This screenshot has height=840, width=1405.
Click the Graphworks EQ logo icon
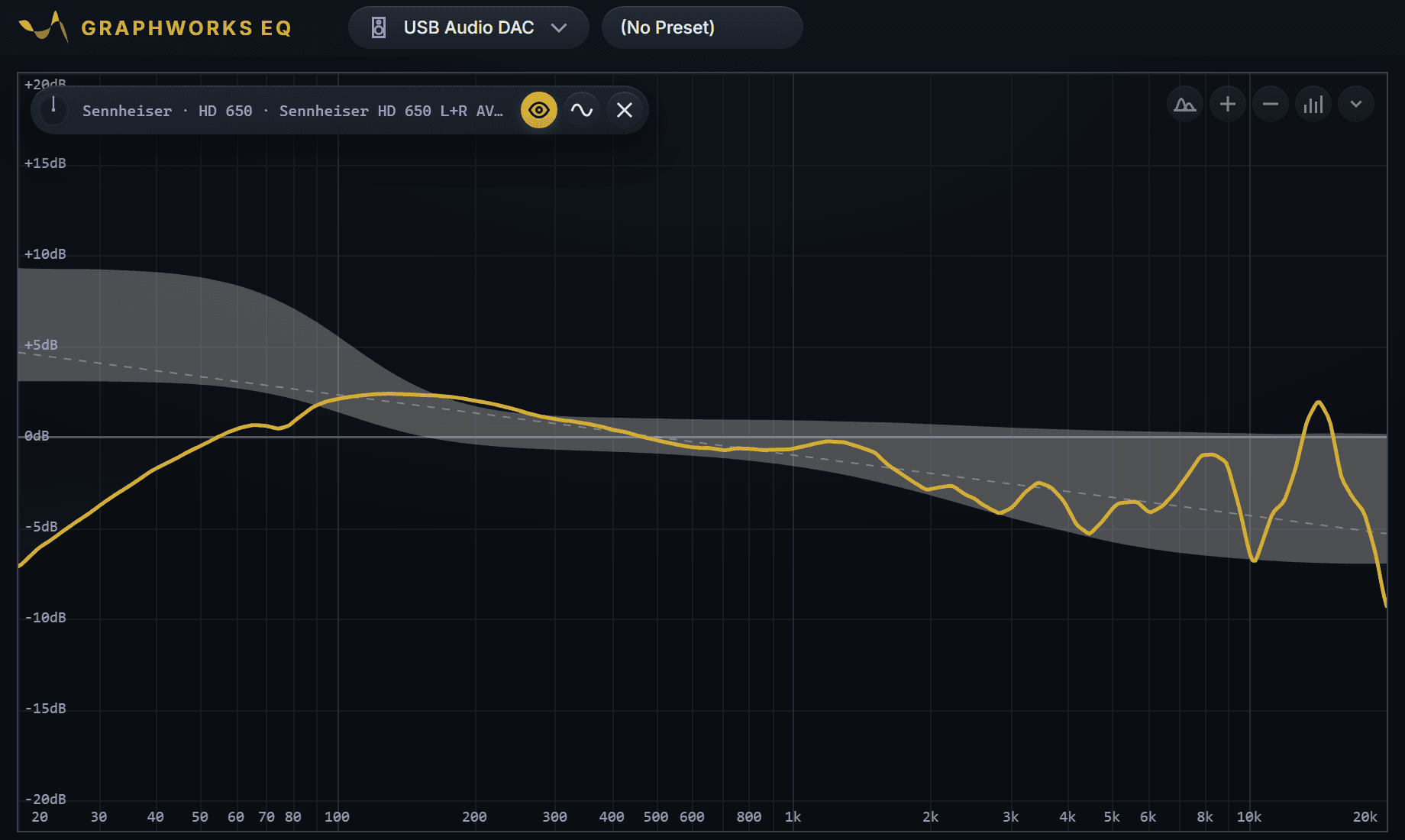pyautogui.click(x=44, y=27)
